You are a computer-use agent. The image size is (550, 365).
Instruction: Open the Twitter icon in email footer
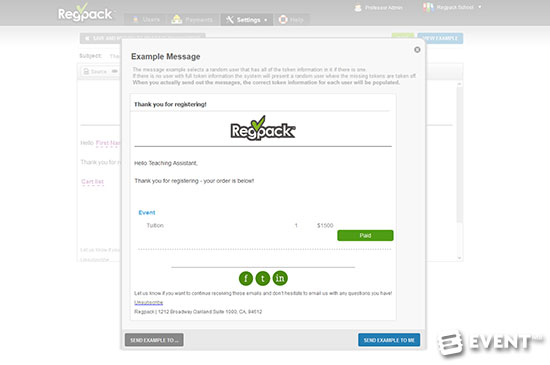click(263, 278)
